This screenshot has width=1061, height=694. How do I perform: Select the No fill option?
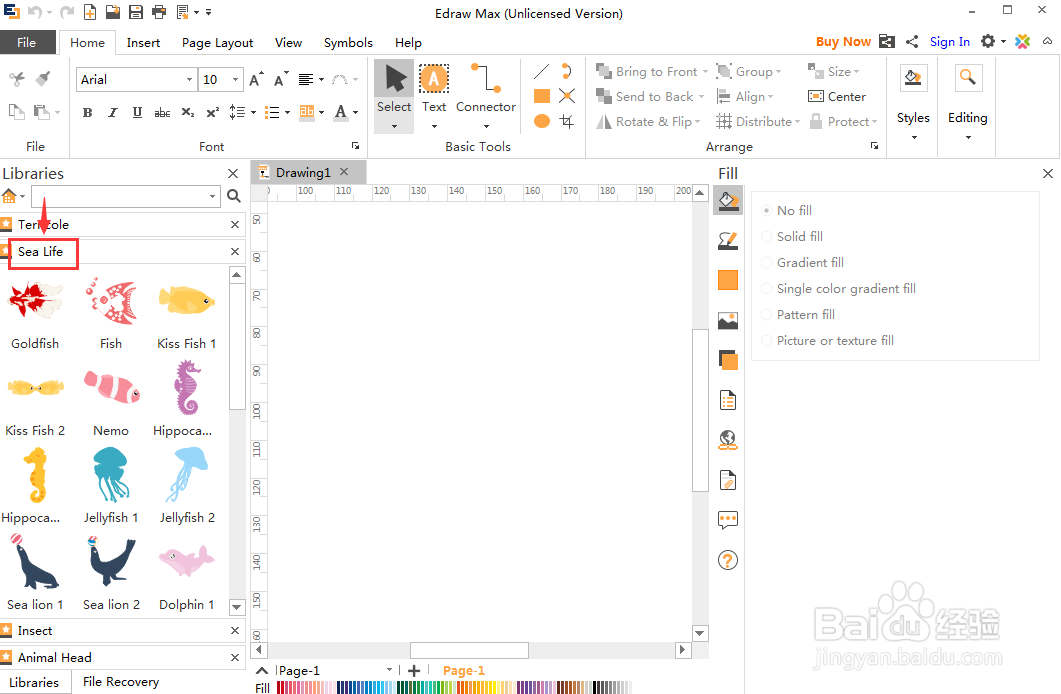tap(787, 210)
